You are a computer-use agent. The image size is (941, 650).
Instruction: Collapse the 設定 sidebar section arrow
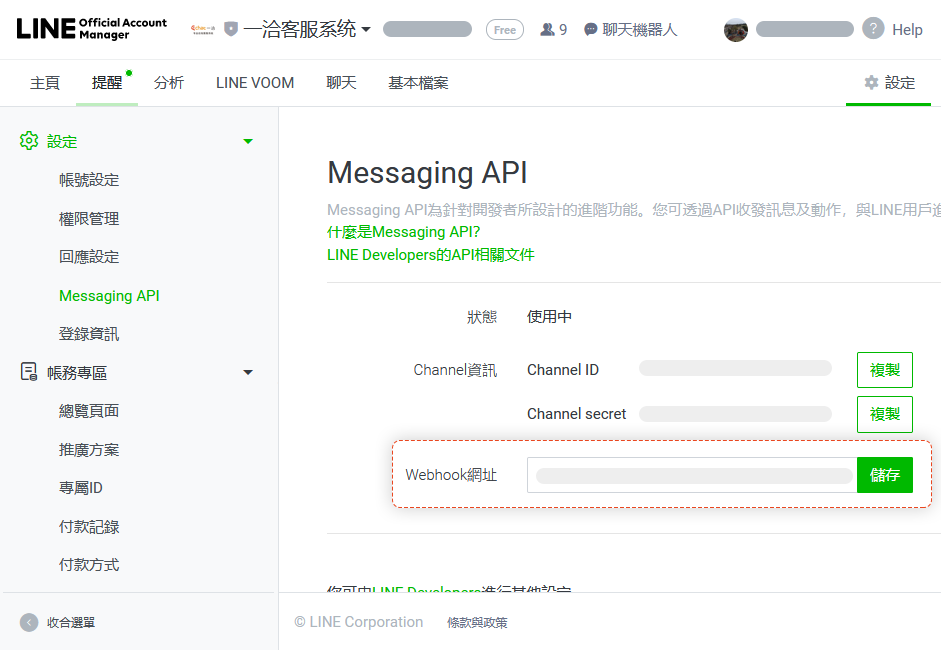point(248,142)
